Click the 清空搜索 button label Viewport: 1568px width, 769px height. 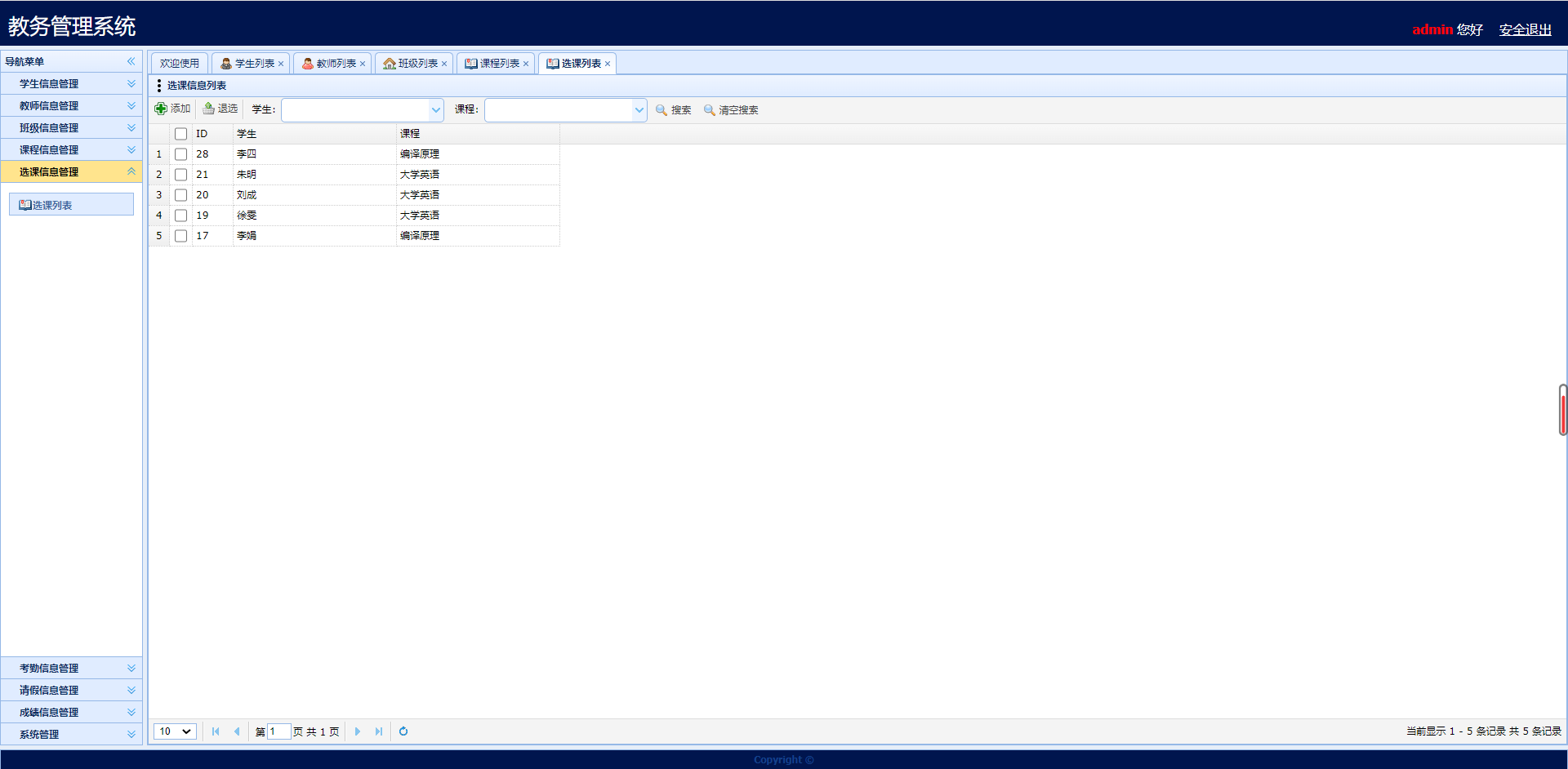[738, 110]
